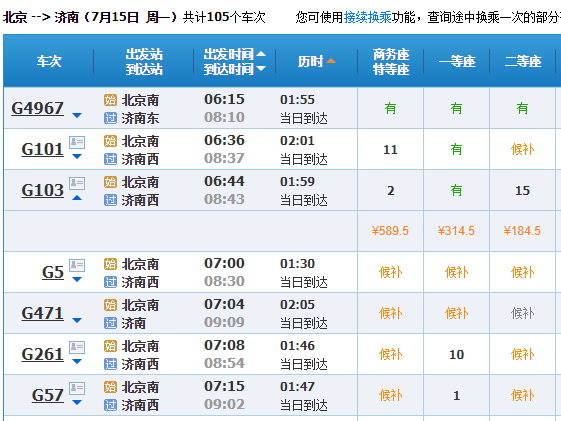The width and height of the screenshot is (561, 421).
Task: Open train G103 stop details
Action: click(x=43, y=190)
